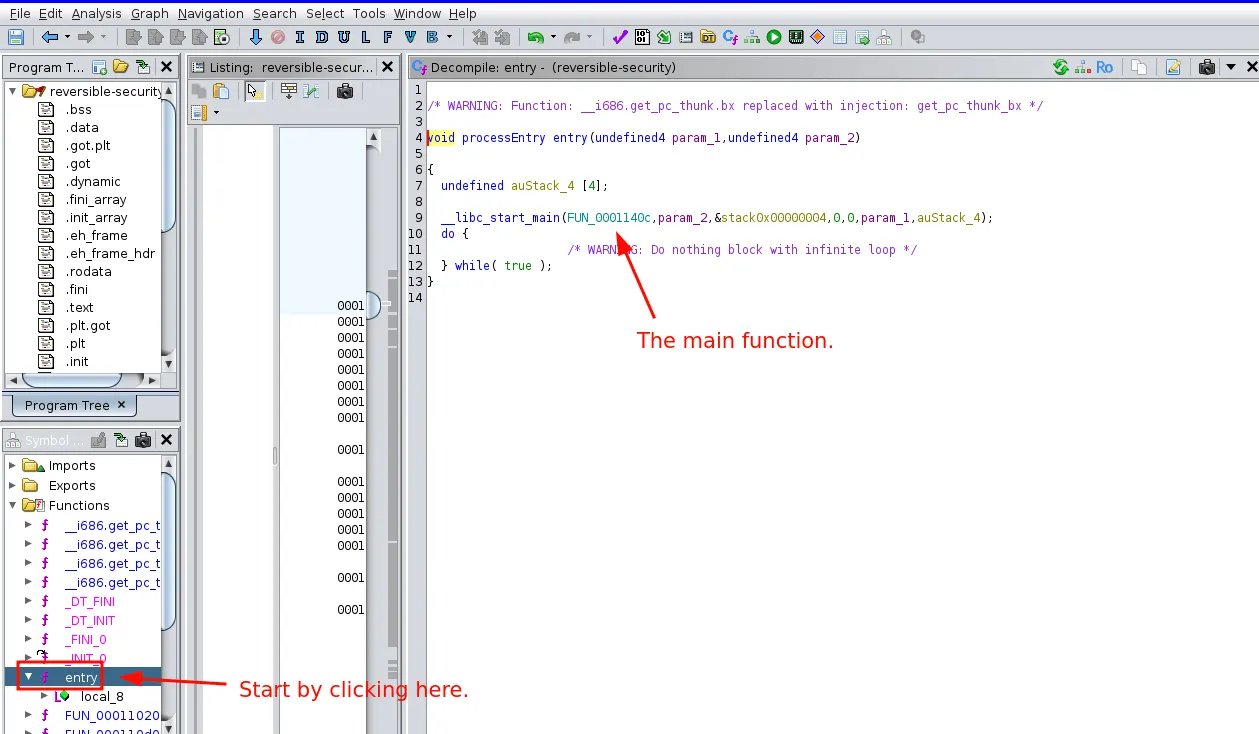This screenshot has width=1259, height=734.
Task: Select the _DT_INIT function
Action: 90,620
